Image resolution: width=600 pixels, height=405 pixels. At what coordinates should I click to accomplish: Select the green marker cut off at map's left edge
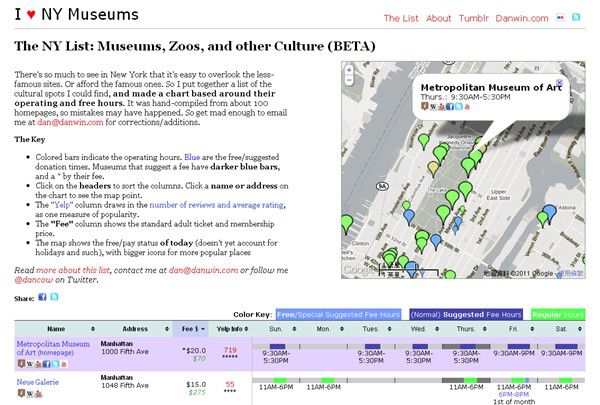[346, 224]
